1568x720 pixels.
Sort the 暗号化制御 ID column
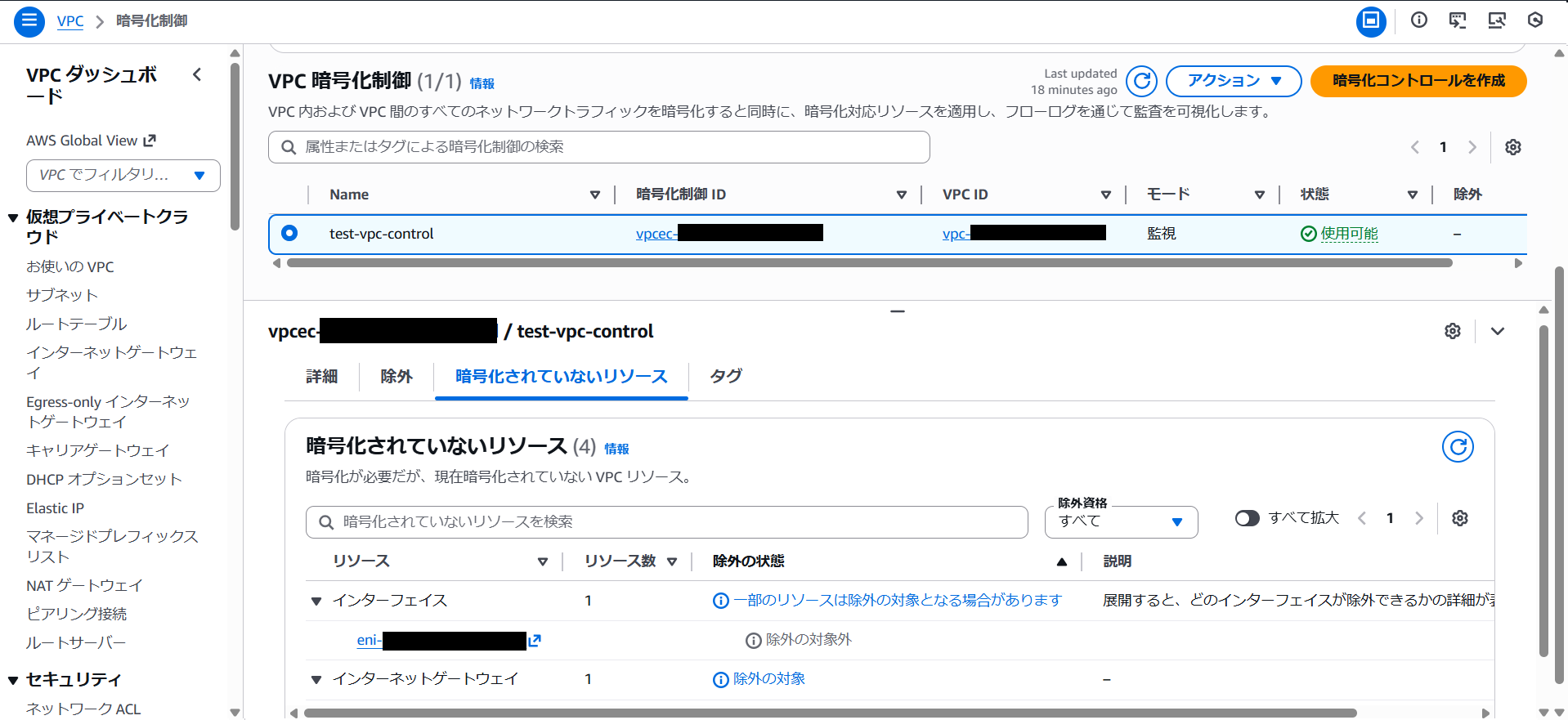tap(902, 195)
